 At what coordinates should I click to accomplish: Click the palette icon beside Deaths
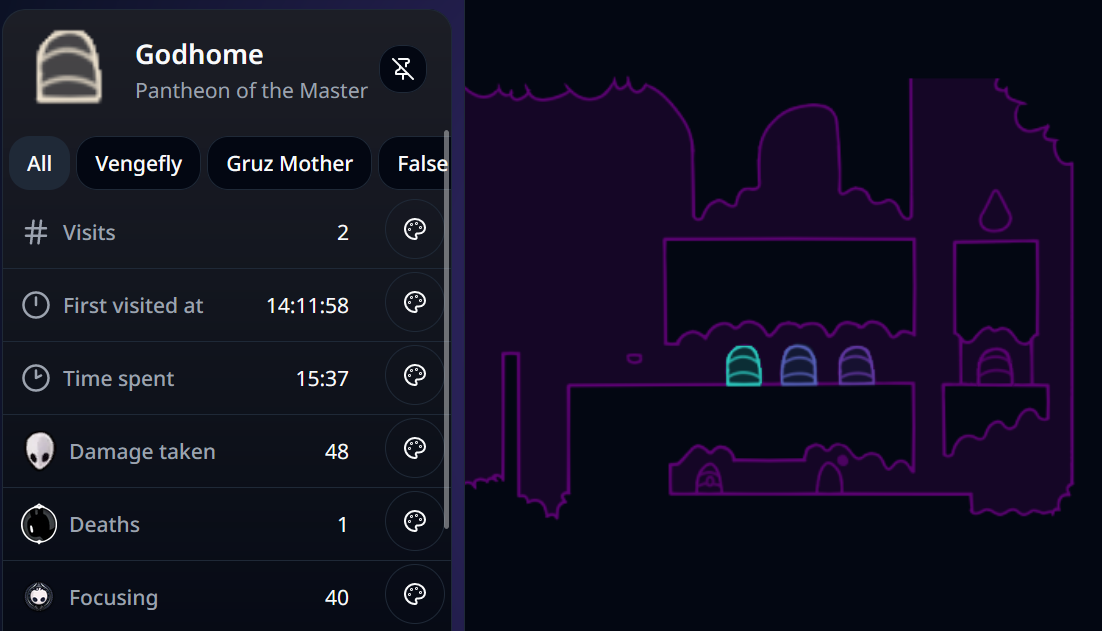click(414, 522)
